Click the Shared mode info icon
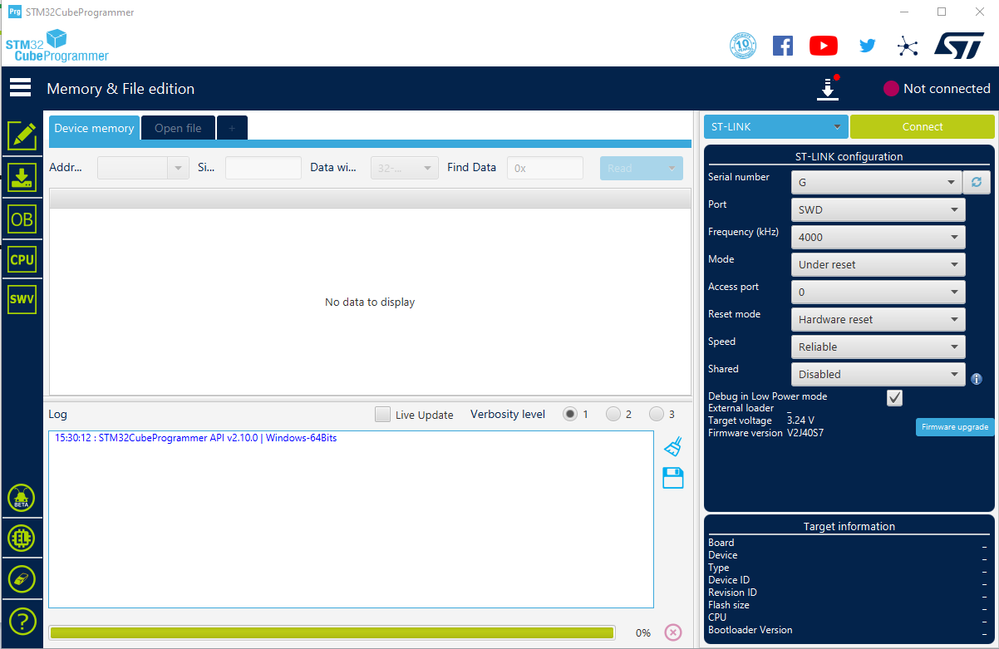Viewport: 999px width, 649px height. (976, 379)
